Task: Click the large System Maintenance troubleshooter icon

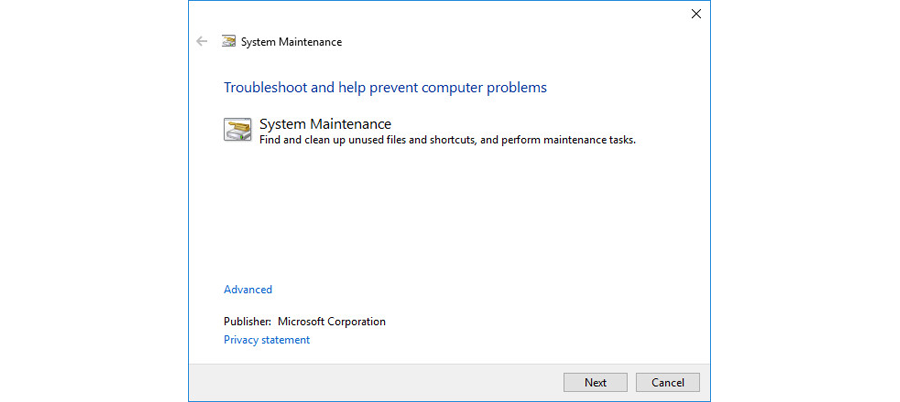Action: [238, 130]
